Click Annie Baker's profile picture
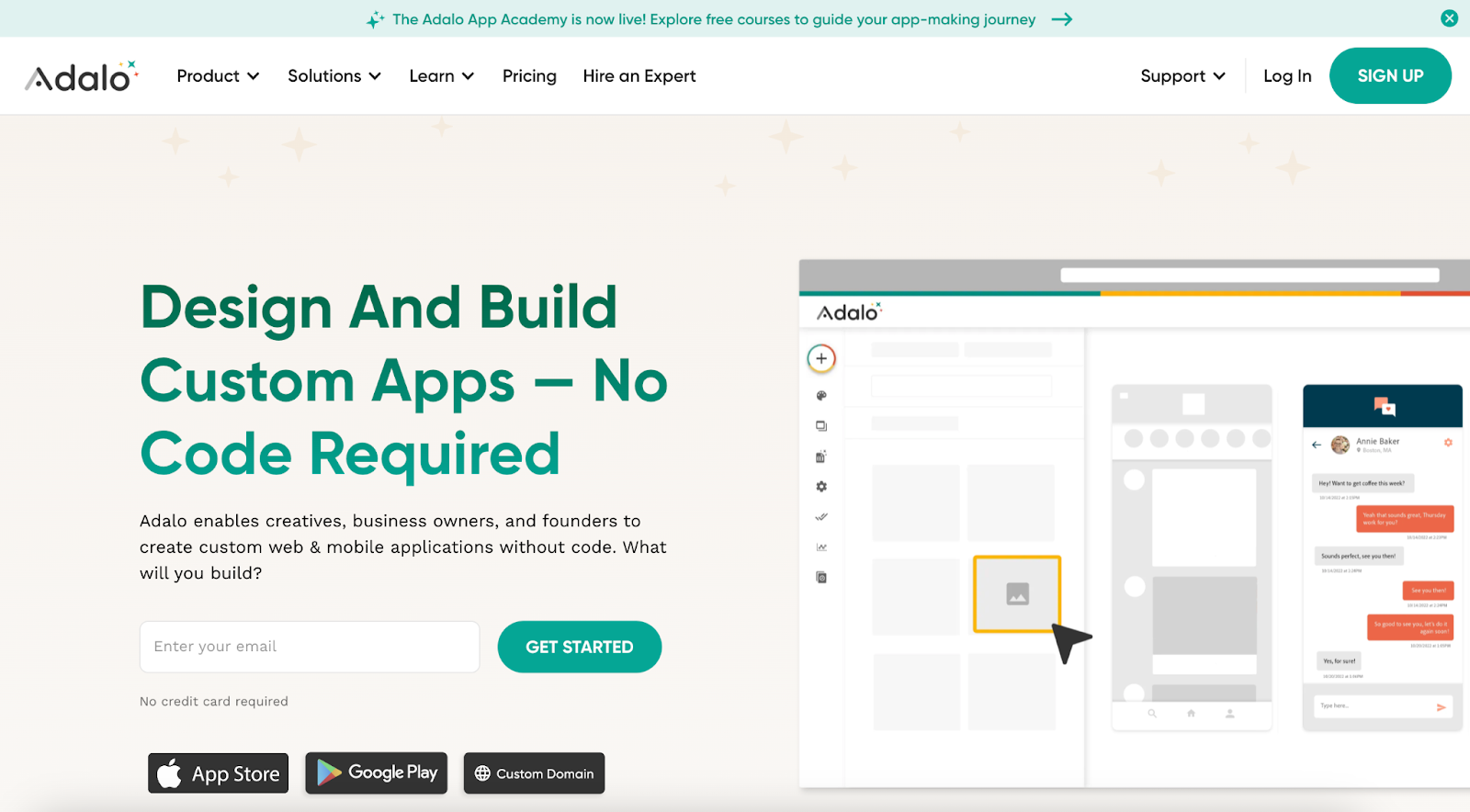The image size is (1470, 812). pos(1340,445)
